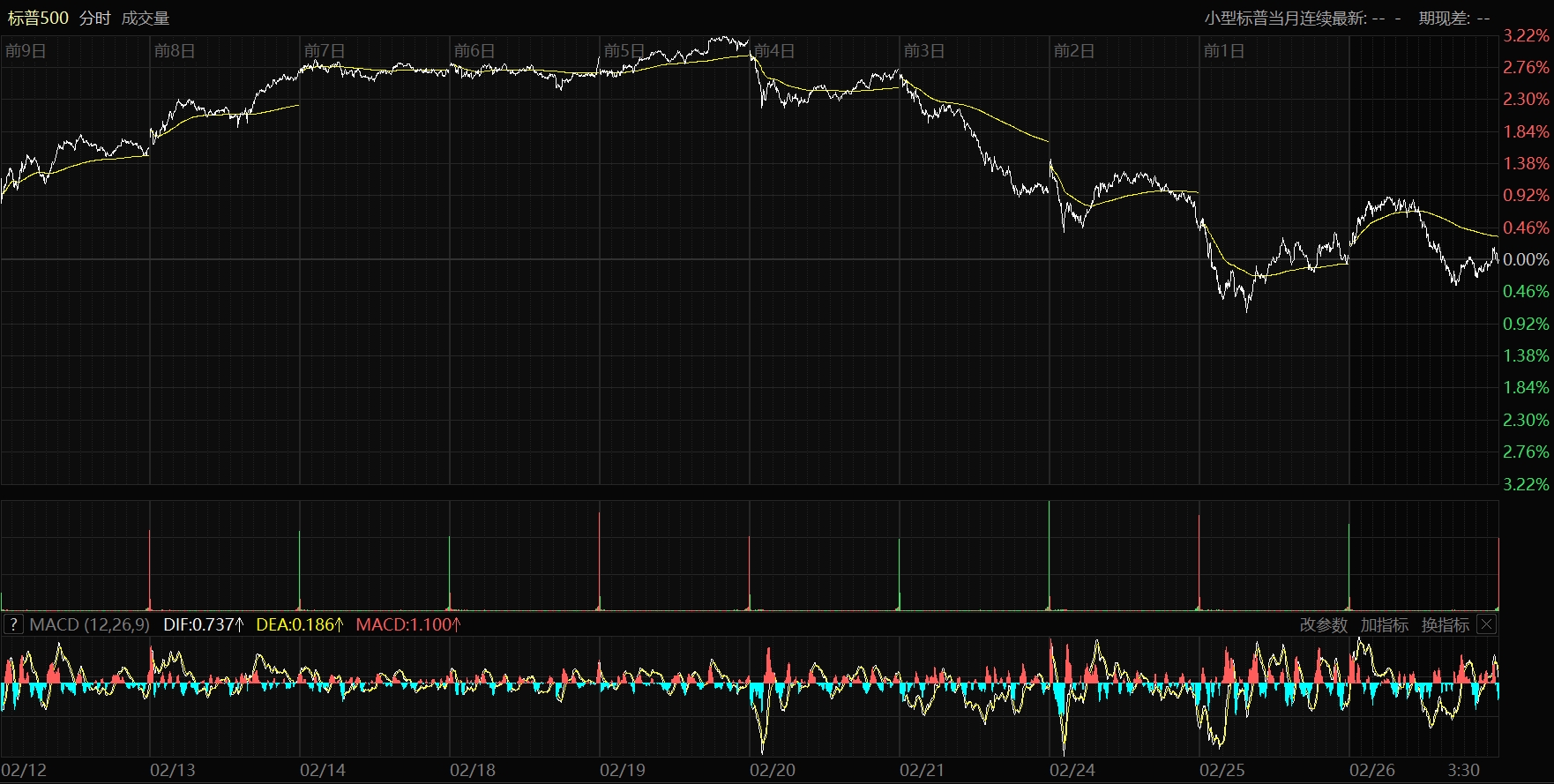Select the 前1日 day marker
Viewport: 1554px width, 784px height.
tap(1224, 50)
